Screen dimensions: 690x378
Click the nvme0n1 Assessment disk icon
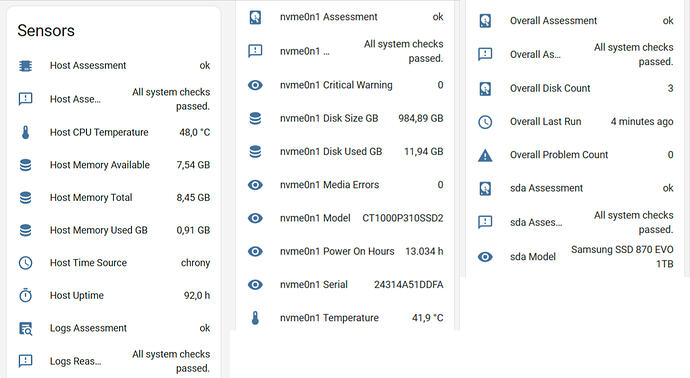tap(255, 17)
